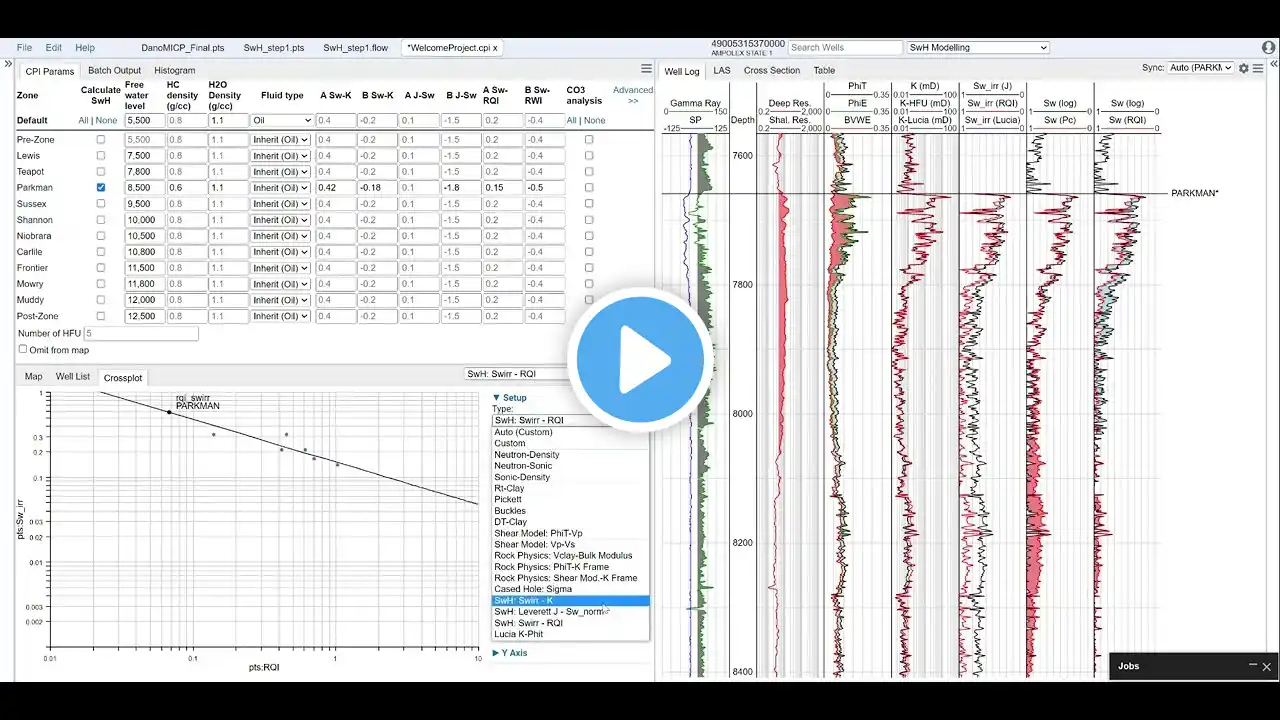Open the Help menu
The image size is (1280, 720).
pyautogui.click(x=85, y=47)
